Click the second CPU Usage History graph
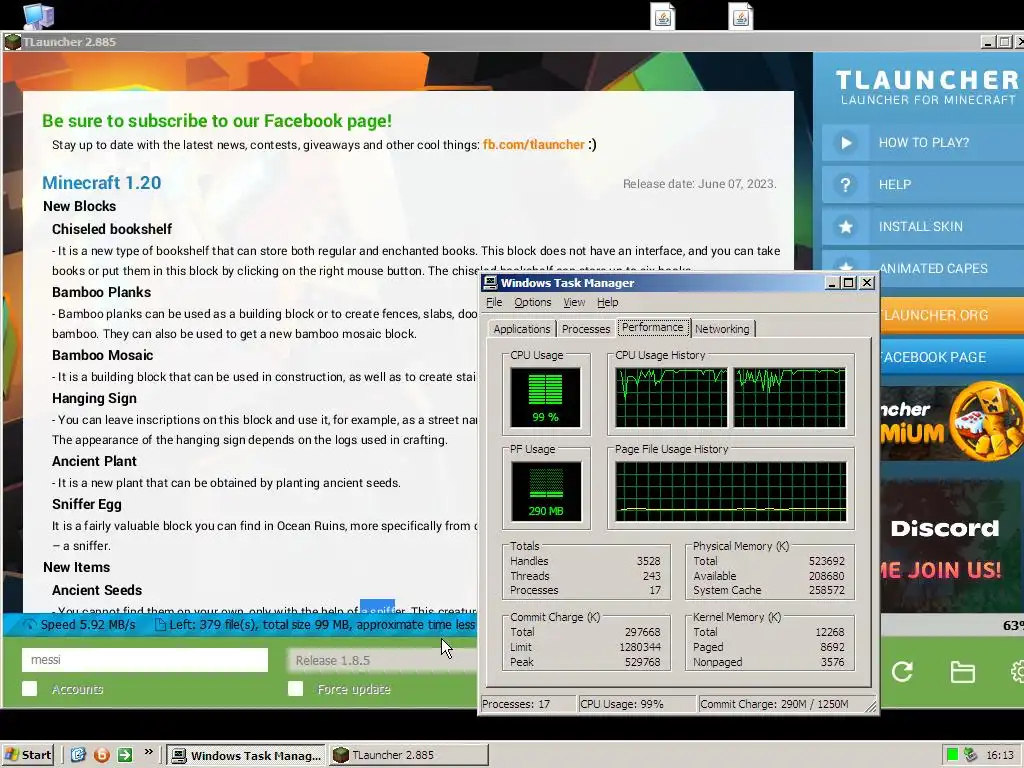This screenshot has height=768, width=1024. click(x=790, y=397)
